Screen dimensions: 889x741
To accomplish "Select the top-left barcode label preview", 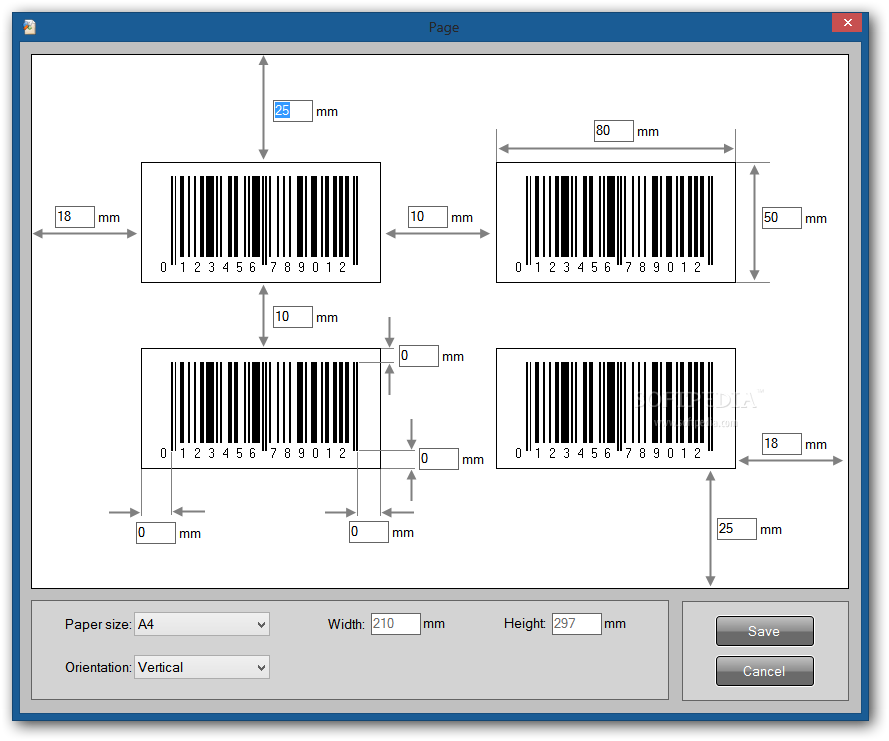I will (x=261, y=222).
